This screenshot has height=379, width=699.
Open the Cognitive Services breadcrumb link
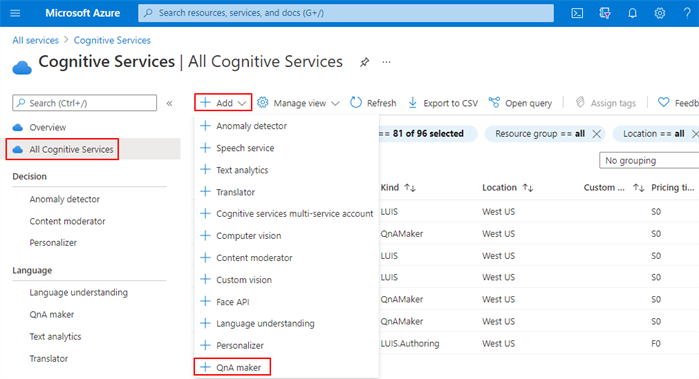(x=112, y=40)
